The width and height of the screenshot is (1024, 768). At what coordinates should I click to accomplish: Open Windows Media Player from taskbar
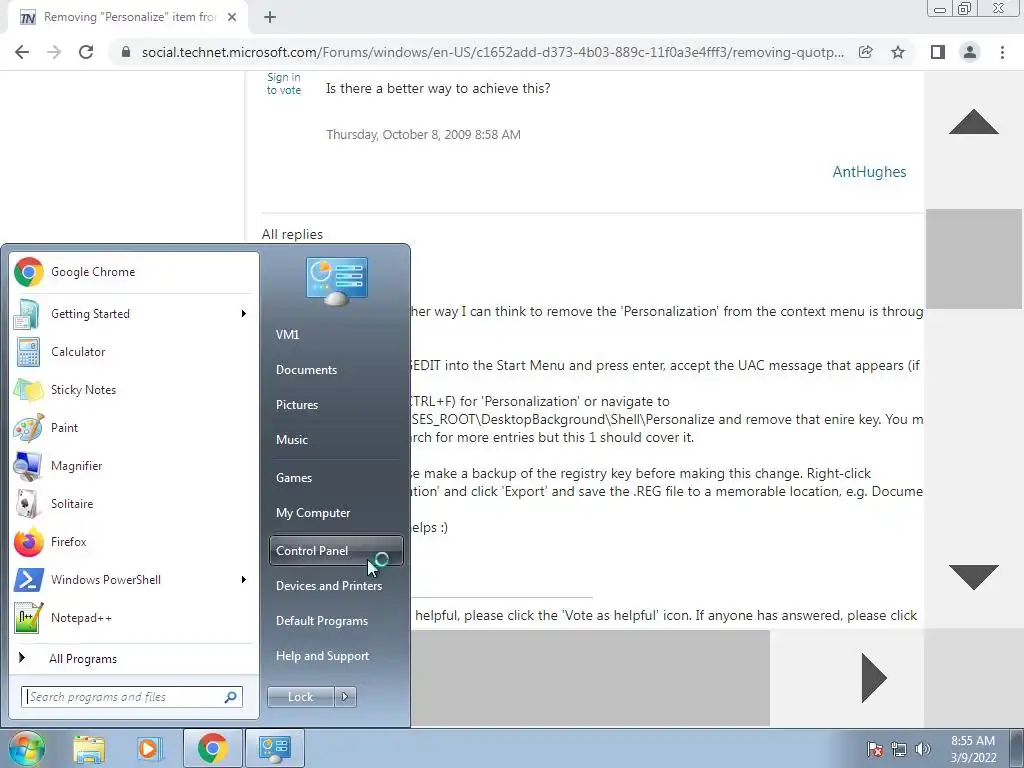(148, 748)
